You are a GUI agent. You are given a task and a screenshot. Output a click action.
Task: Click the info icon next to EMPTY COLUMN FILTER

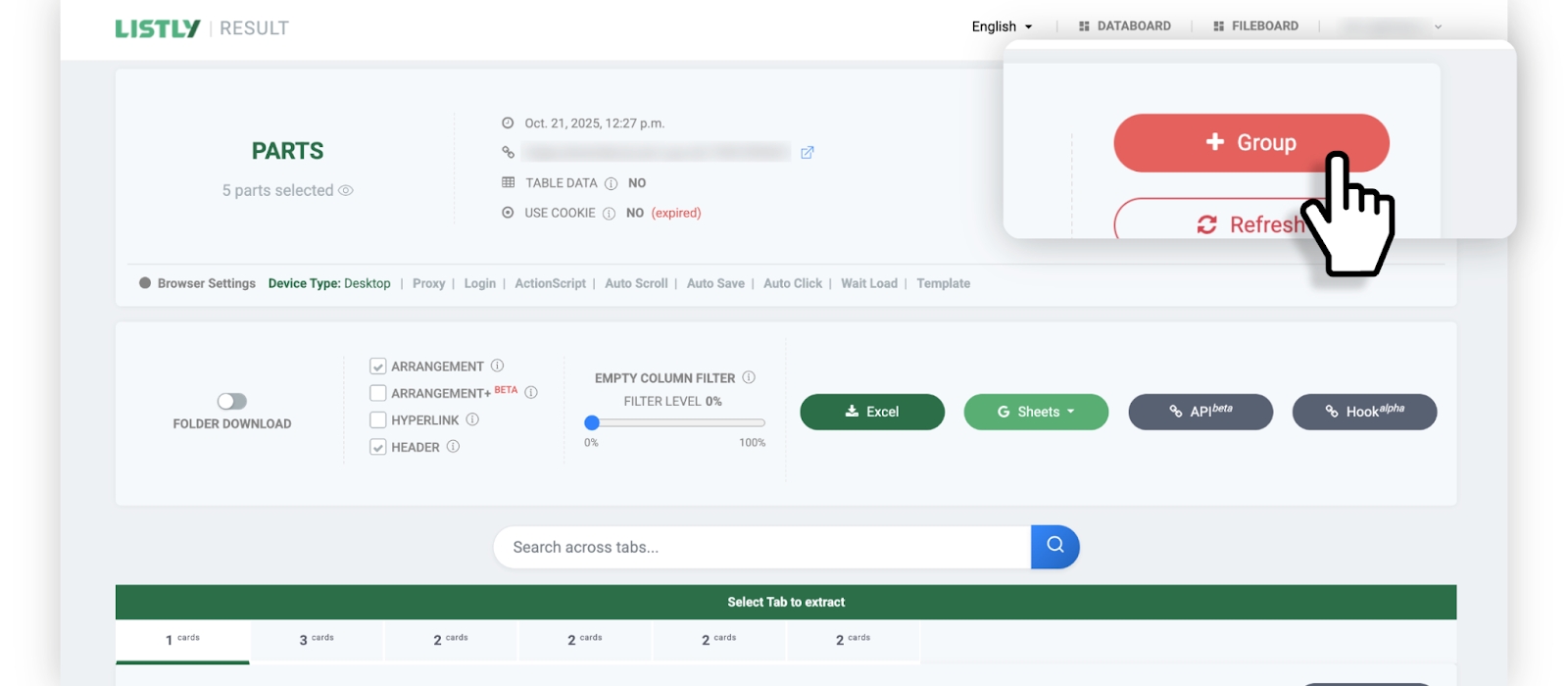tap(749, 377)
